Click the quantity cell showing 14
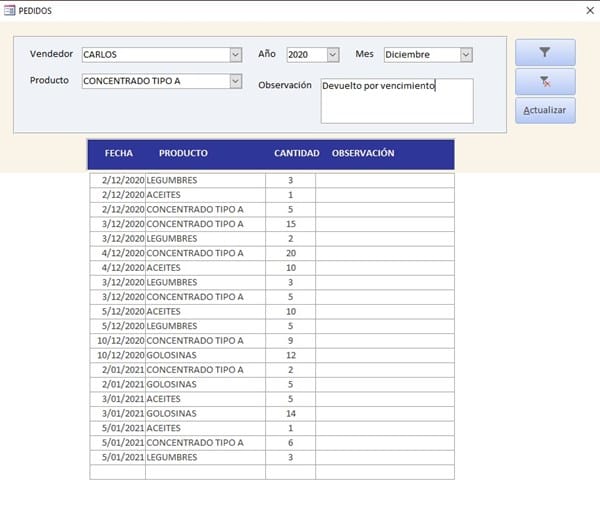600x511 pixels. [x=290, y=413]
